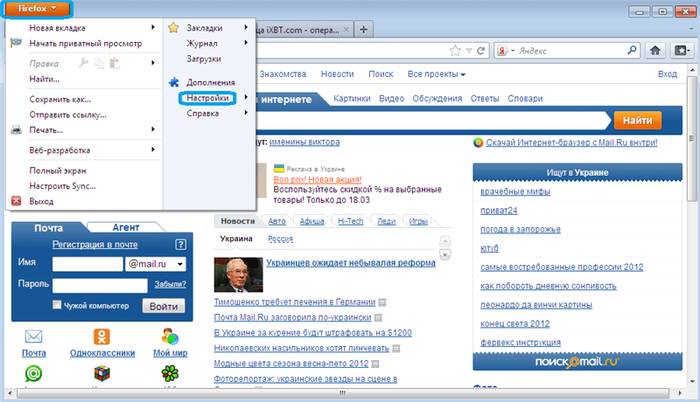Open the address history dropdown arrow
700x402 pixels.
point(469,50)
